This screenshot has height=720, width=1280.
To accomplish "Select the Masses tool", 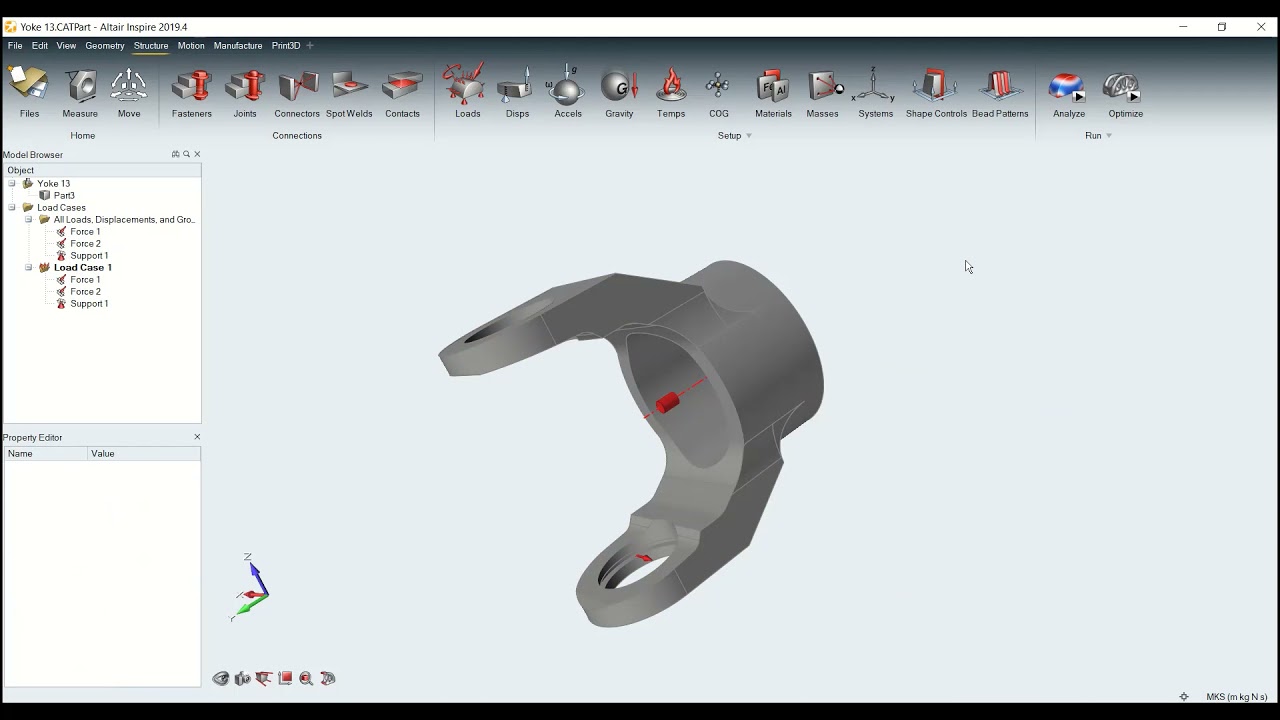I will point(822,92).
